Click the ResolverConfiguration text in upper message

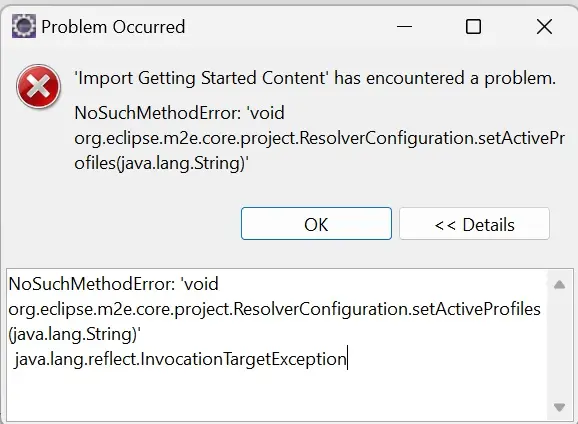pos(387,138)
